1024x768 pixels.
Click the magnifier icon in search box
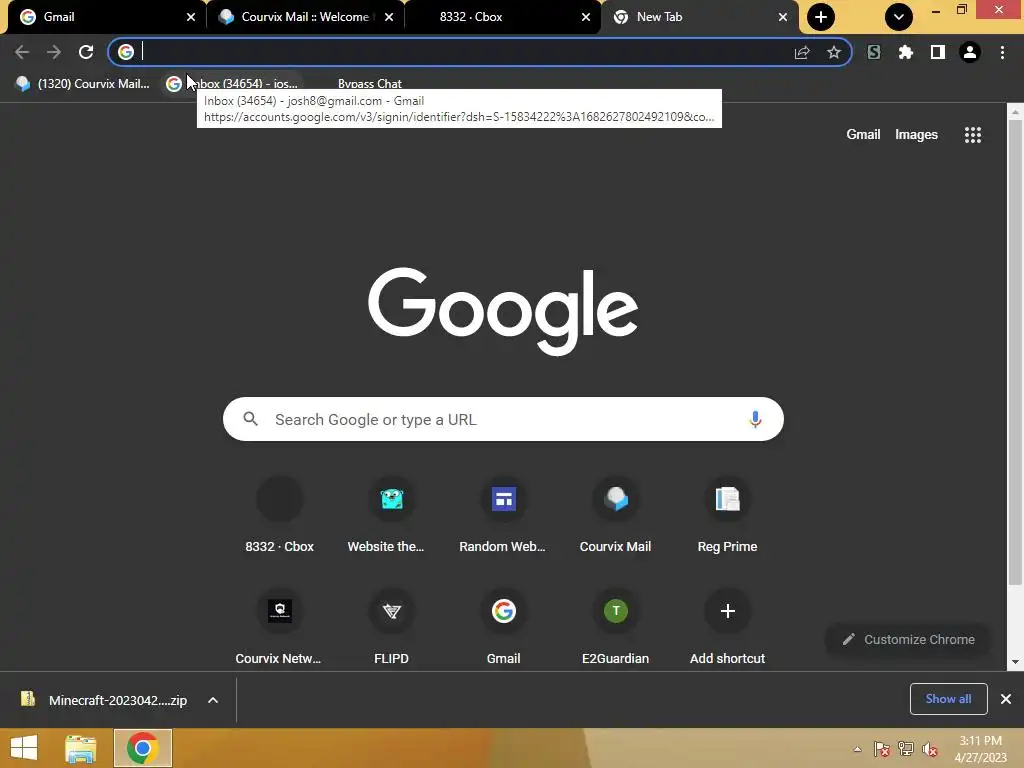251,419
